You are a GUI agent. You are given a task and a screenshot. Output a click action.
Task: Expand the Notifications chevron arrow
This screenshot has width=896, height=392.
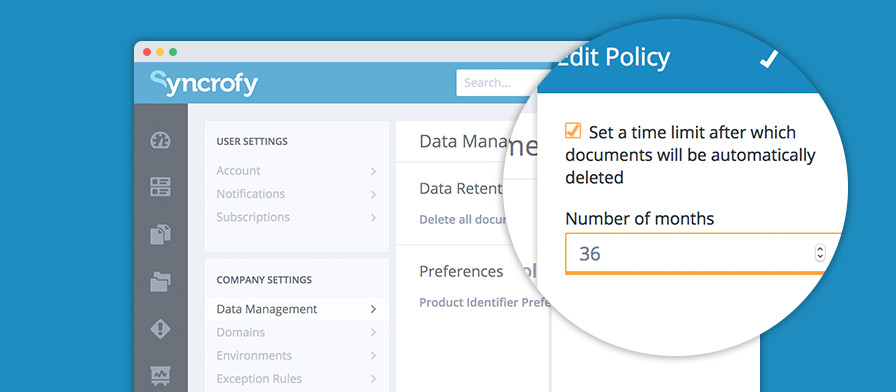coord(373,194)
